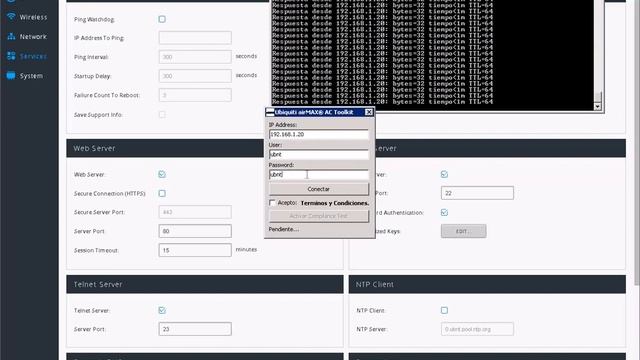Click the Toolkit dialog title bar icon
Screen dimensions: 640x360
click(270, 112)
